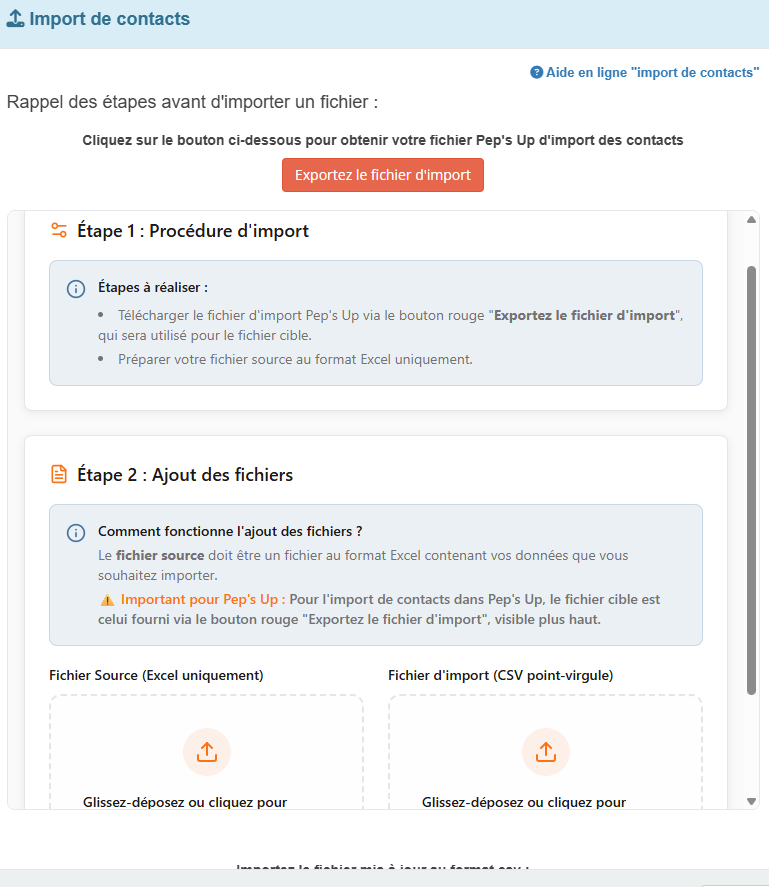Click upload icon in Fichier d'import zone

tap(546, 752)
